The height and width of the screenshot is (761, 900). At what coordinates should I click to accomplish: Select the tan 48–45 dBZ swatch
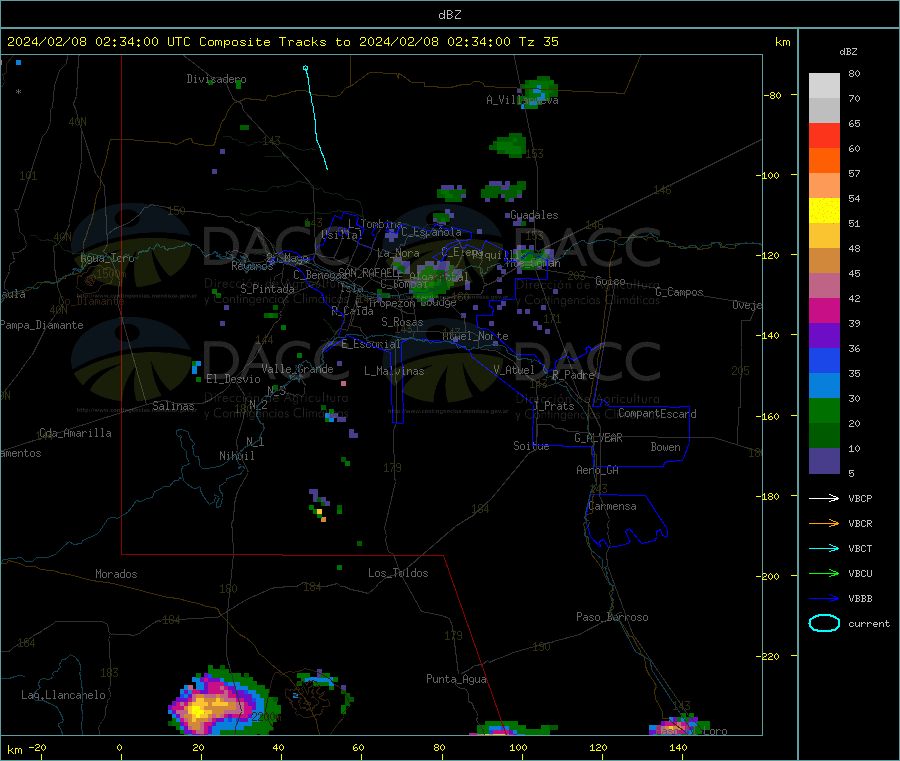pyautogui.click(x=824, y=261)
